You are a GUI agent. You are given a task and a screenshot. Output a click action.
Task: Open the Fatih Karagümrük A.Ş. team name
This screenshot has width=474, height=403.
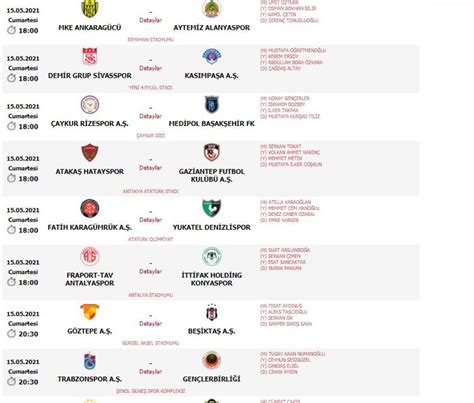pos(90,227)
